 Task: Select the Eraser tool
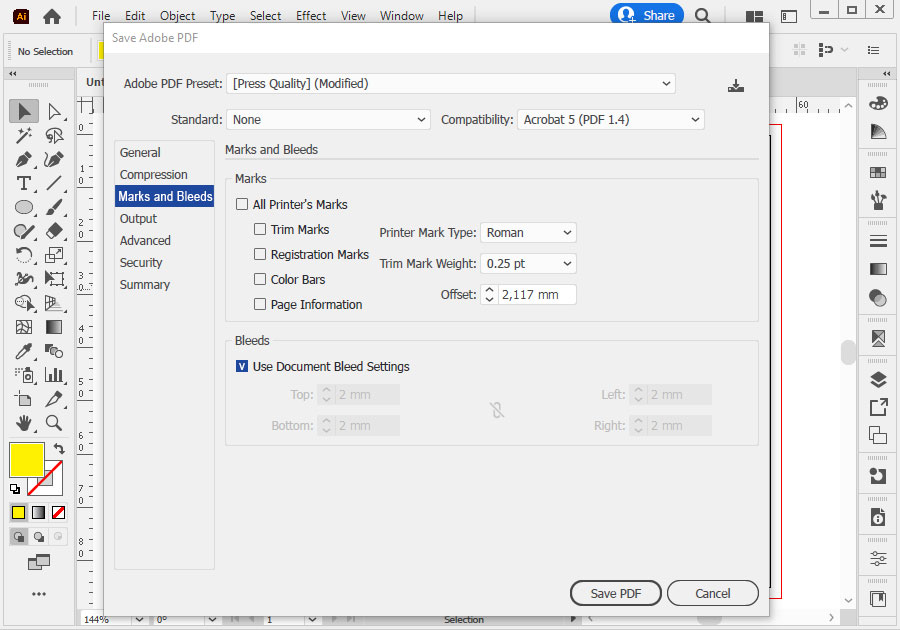(54, 231)
